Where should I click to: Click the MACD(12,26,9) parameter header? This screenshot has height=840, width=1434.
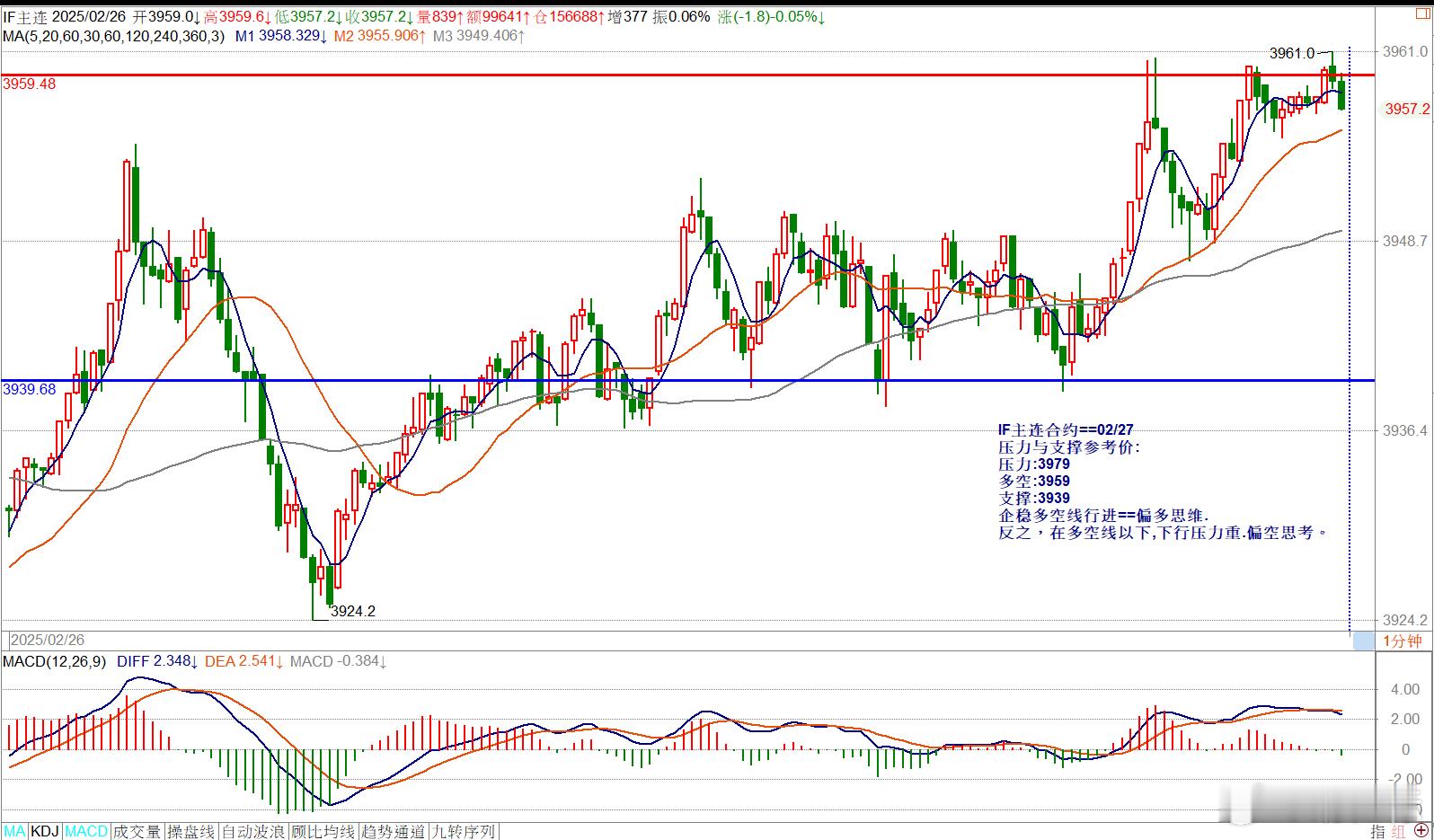tap(55, 661)
